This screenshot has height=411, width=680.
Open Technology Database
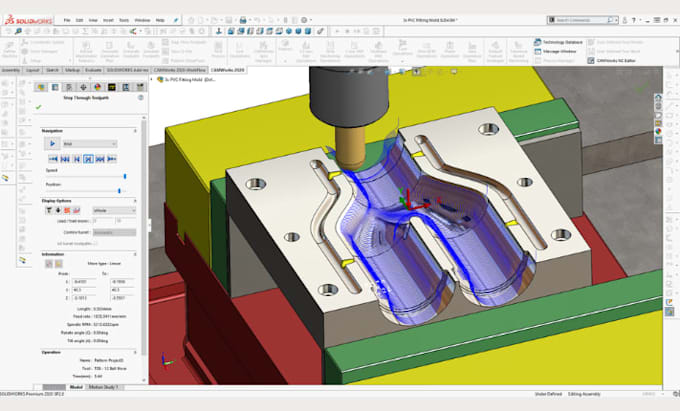559,42
